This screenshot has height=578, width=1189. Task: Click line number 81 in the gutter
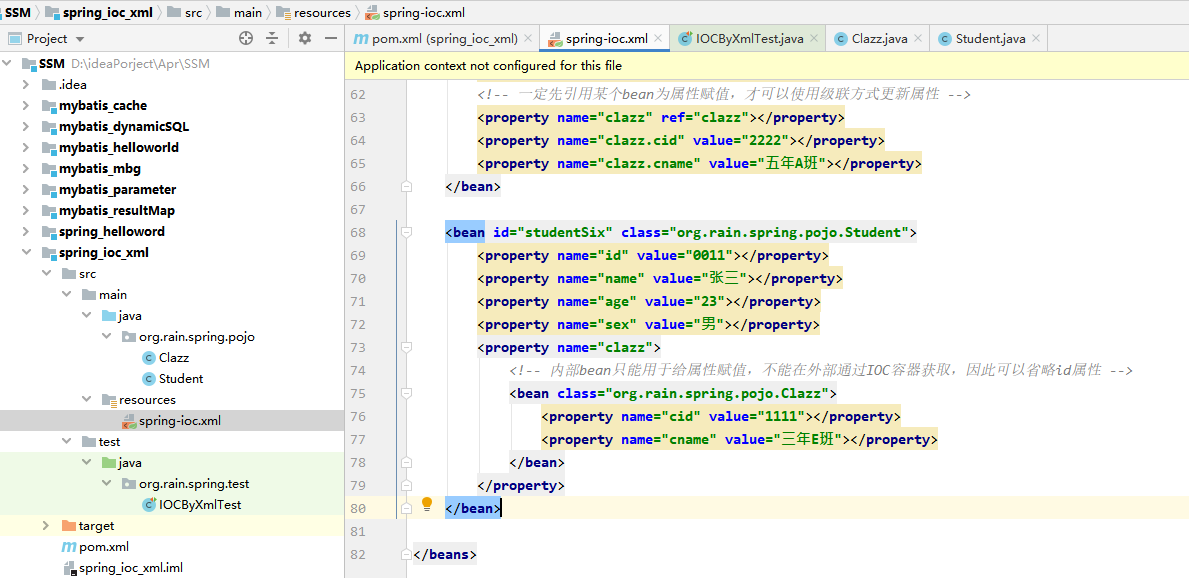(358, 531)
